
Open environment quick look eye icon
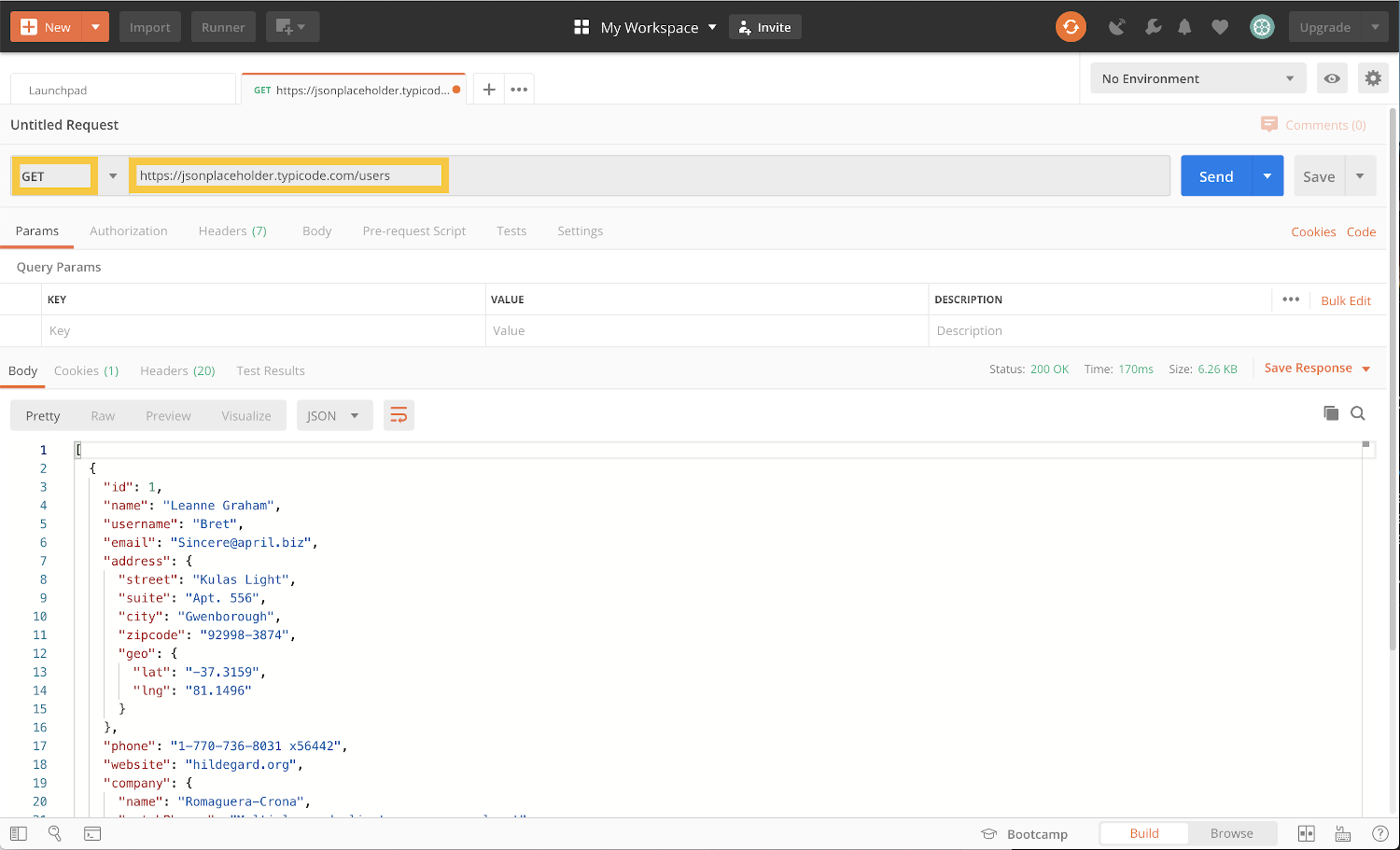point(1332,78)
